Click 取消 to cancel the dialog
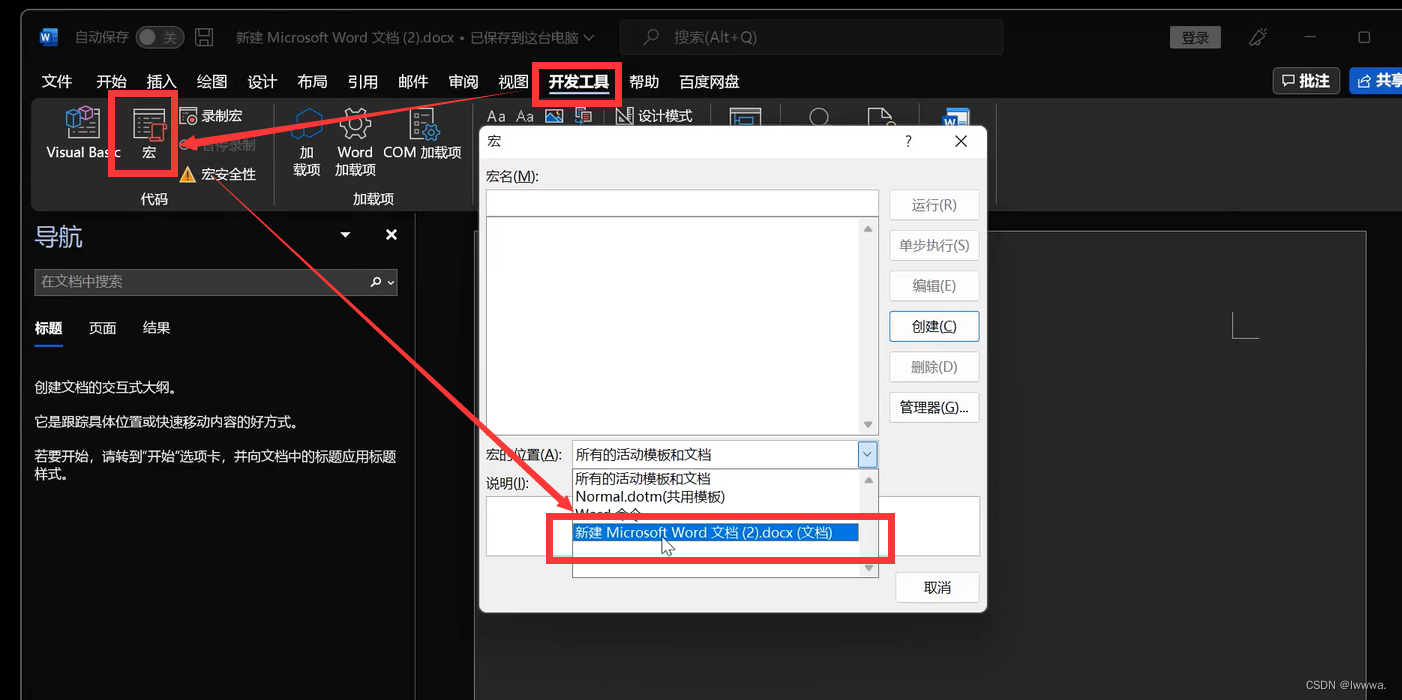The width and height of the screenshot is (1402, 700). point(937,587)
